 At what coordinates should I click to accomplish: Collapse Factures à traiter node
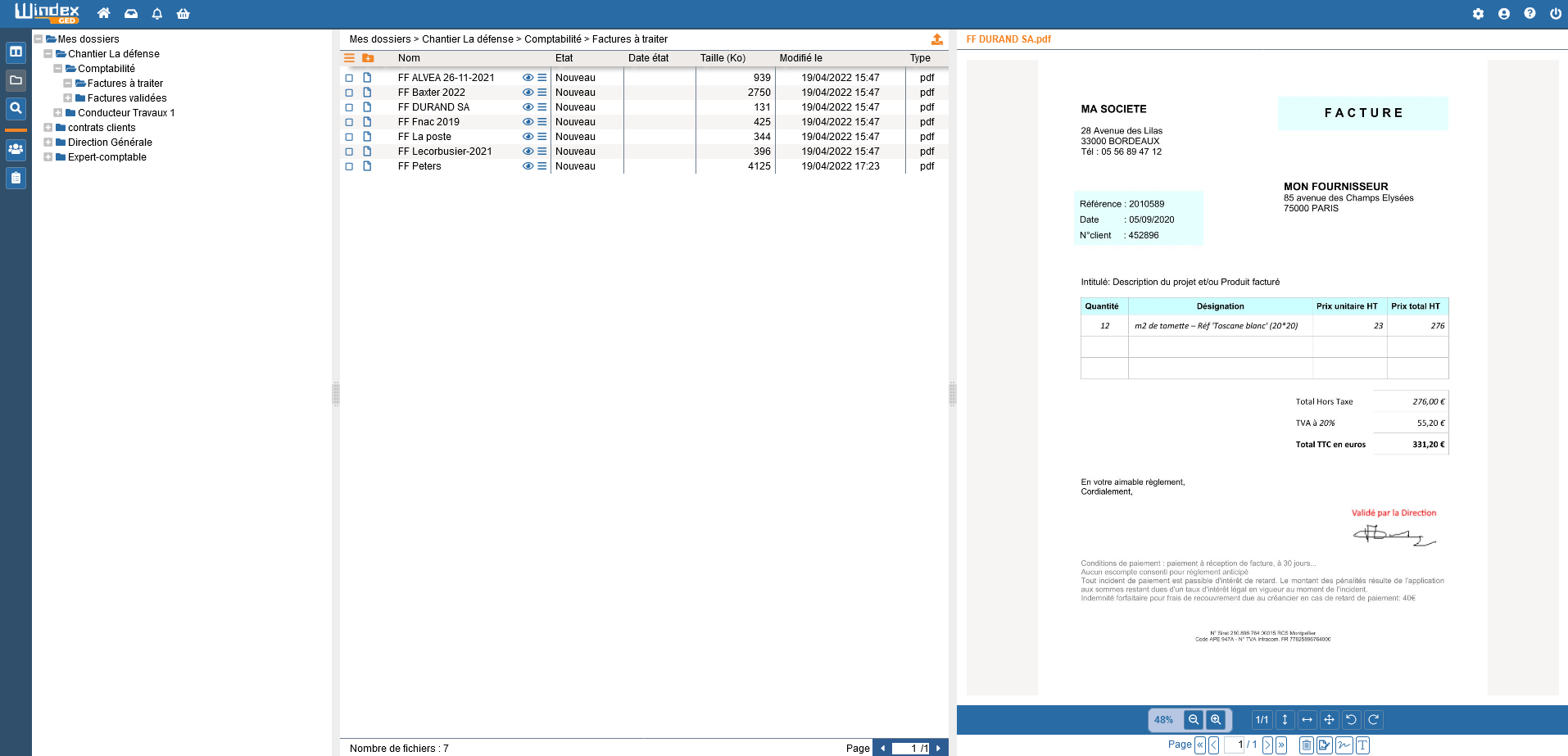point(67,84)
